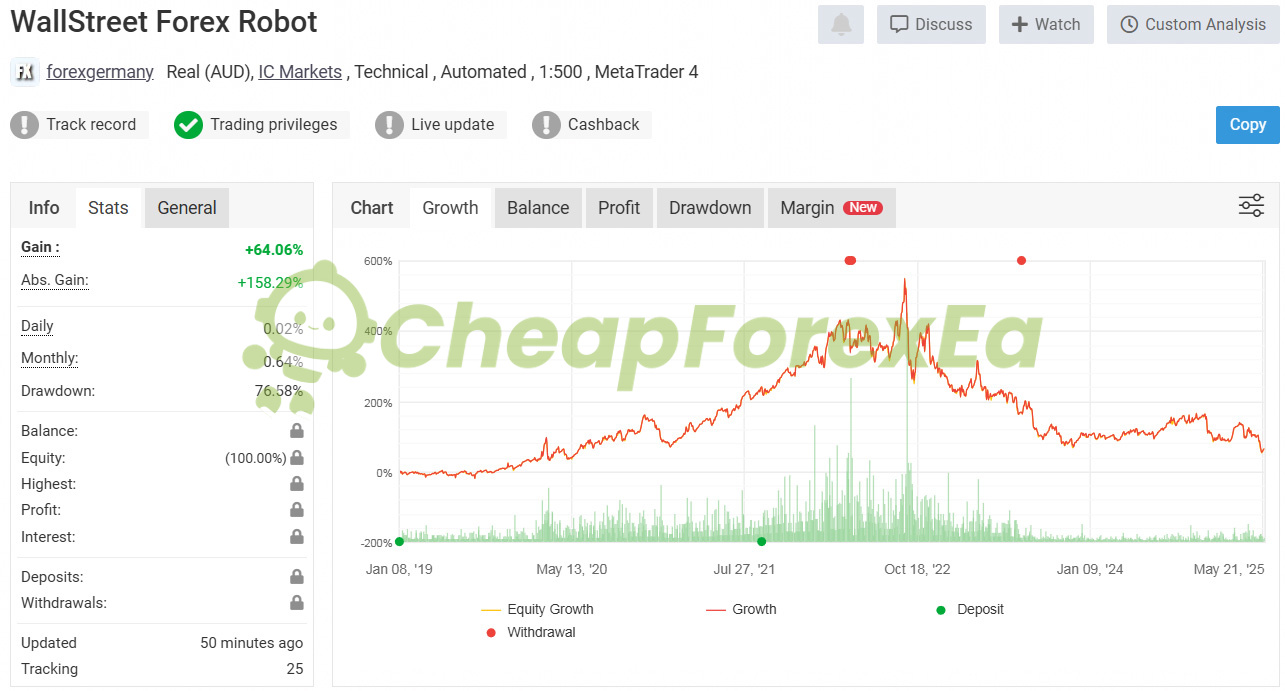Click the blue Copy button

click(1248, 125)
